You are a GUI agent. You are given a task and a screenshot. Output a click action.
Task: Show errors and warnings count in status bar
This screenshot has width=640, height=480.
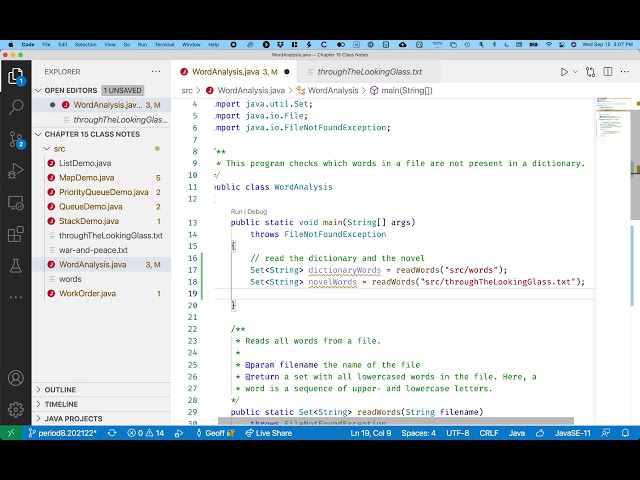(146, 433)
